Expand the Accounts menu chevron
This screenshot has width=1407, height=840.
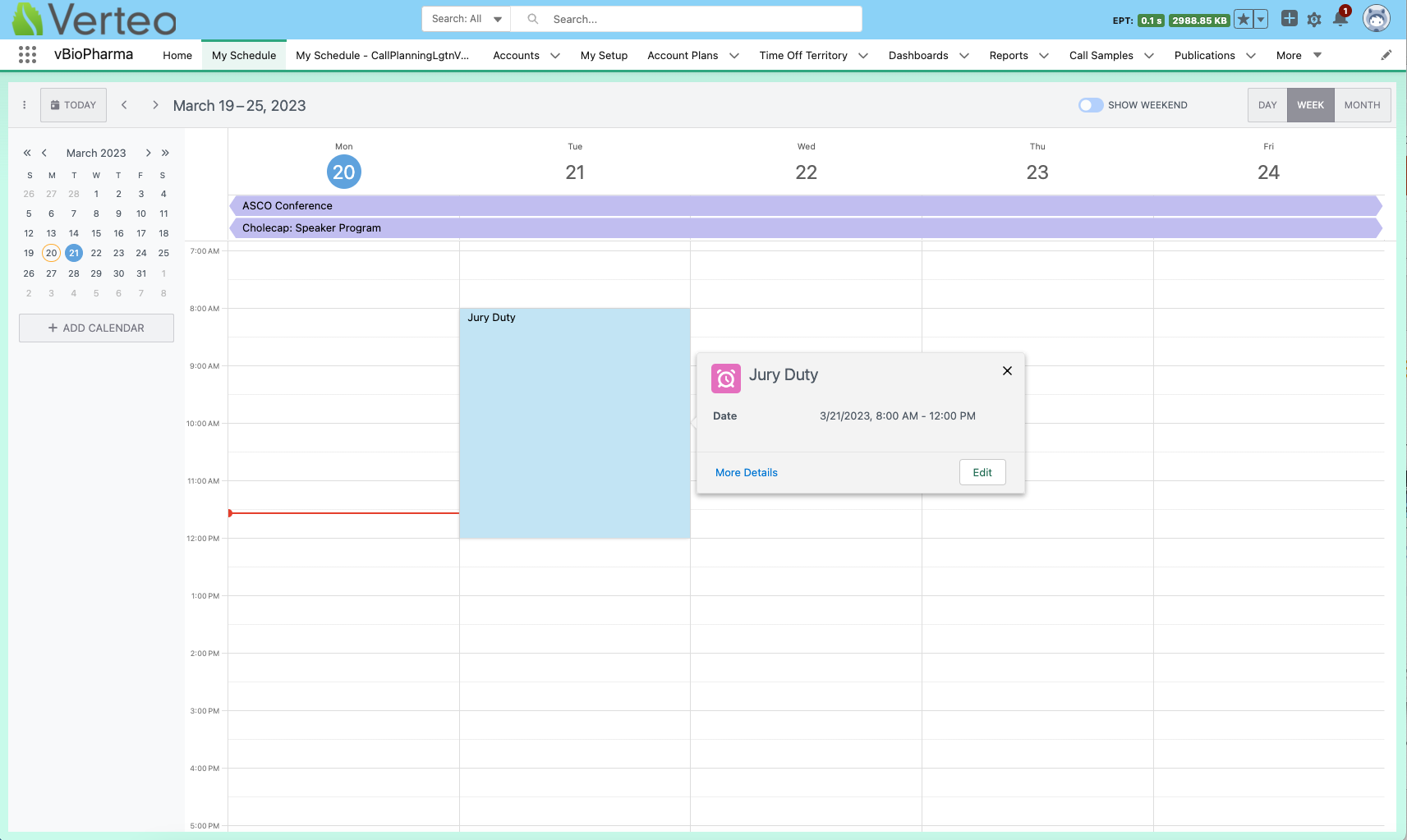coord(555,56)
